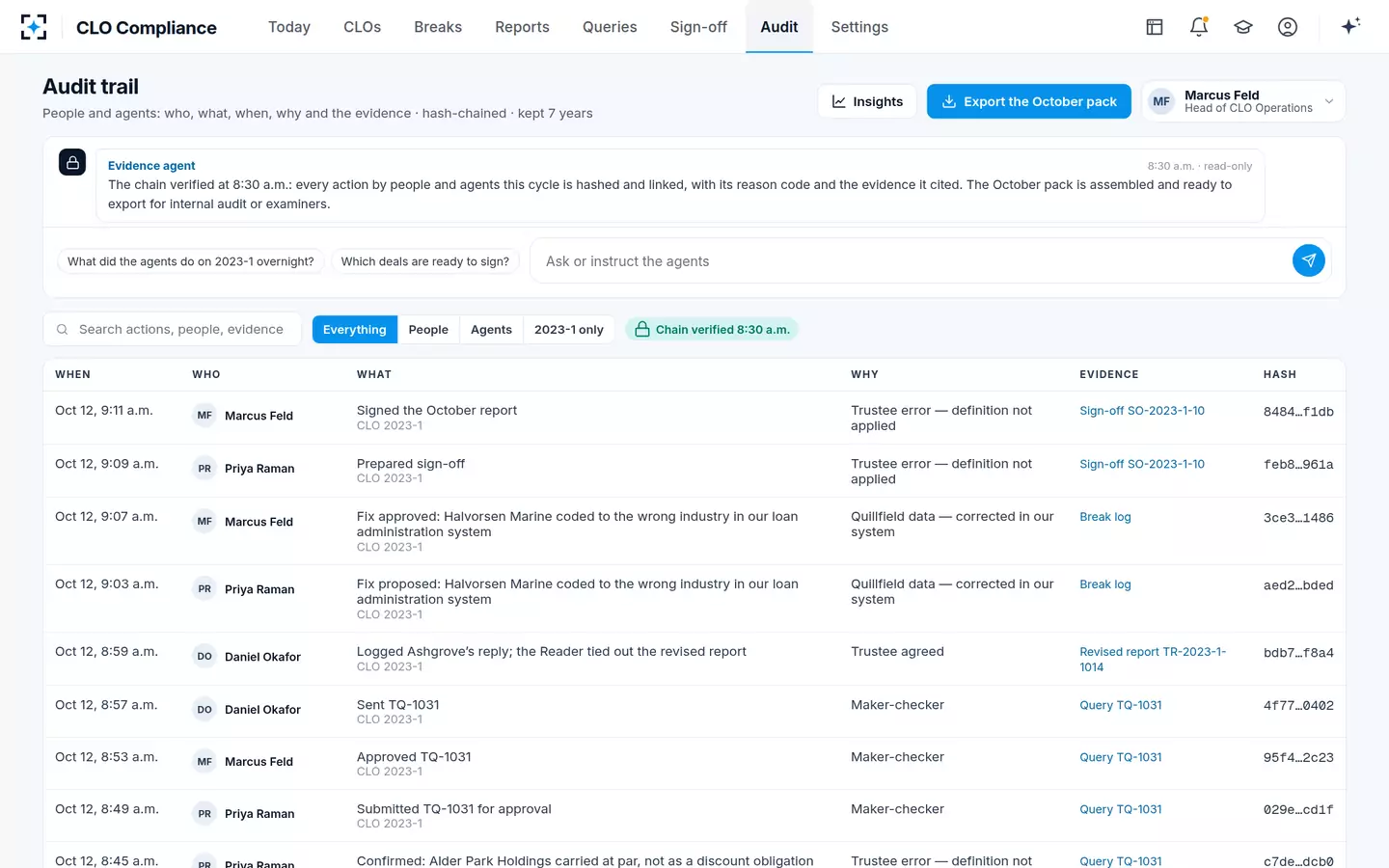1389x868 pixels.
Task: Open Break log link in 9:03 a.m. row
Action: 1105,584
